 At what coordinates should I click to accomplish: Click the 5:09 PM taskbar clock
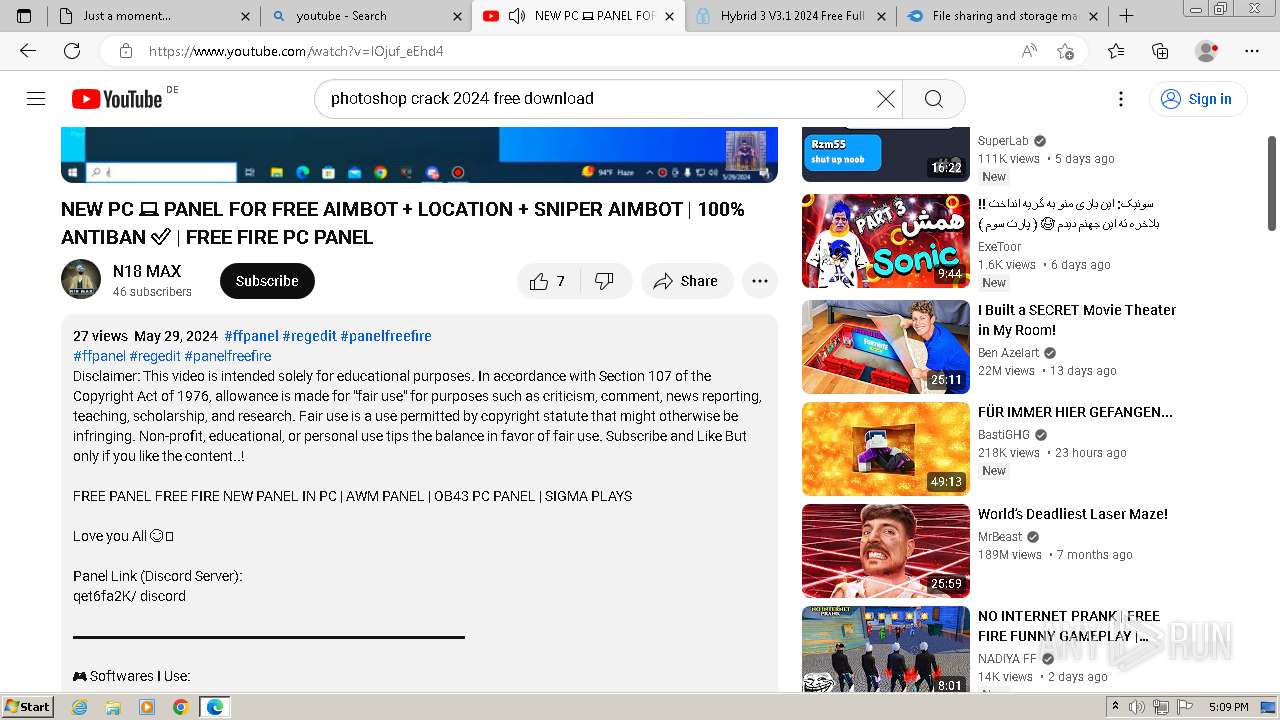coord(1228,707)
